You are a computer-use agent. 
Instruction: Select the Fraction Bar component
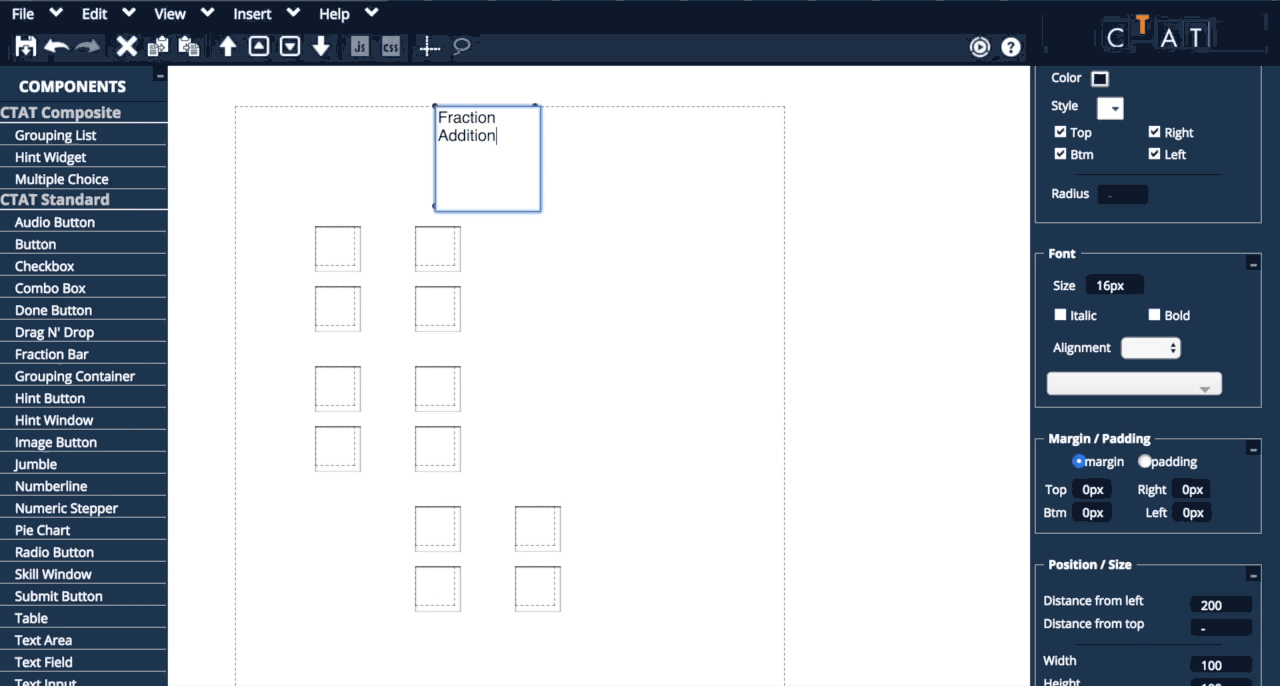click(52, 354)
